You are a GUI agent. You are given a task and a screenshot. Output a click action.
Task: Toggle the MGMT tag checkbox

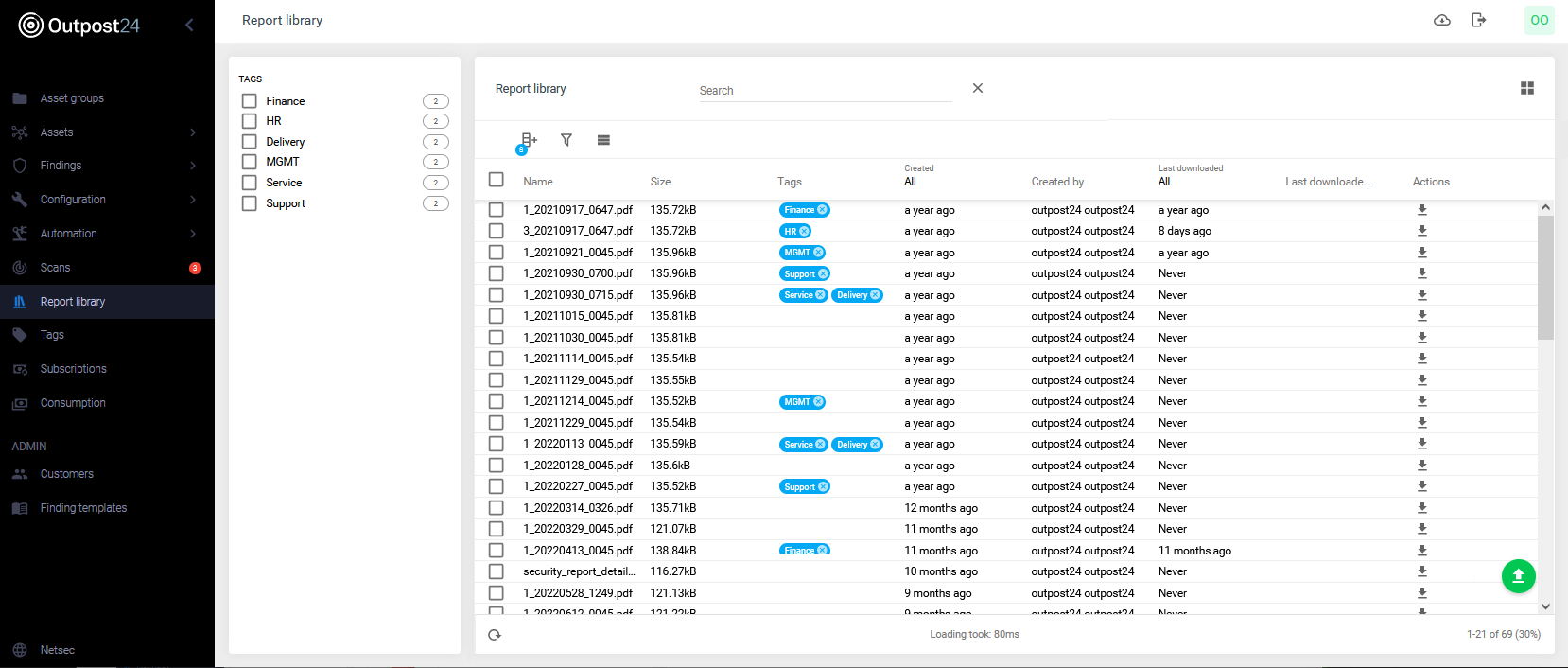point(250,162)
